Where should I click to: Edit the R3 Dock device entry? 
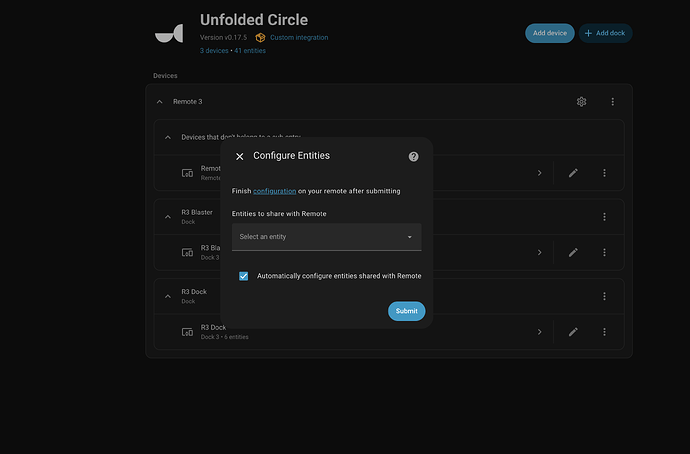(573, 331)
